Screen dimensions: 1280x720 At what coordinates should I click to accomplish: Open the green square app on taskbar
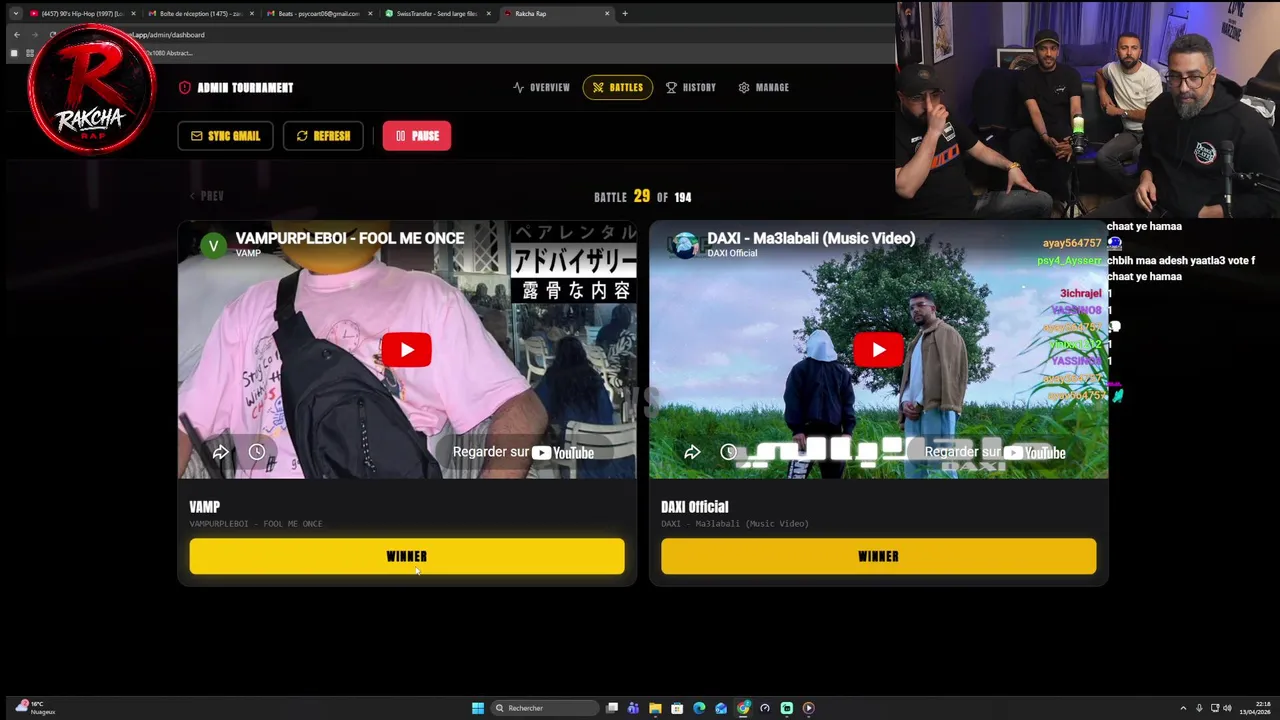pos(787,708)
